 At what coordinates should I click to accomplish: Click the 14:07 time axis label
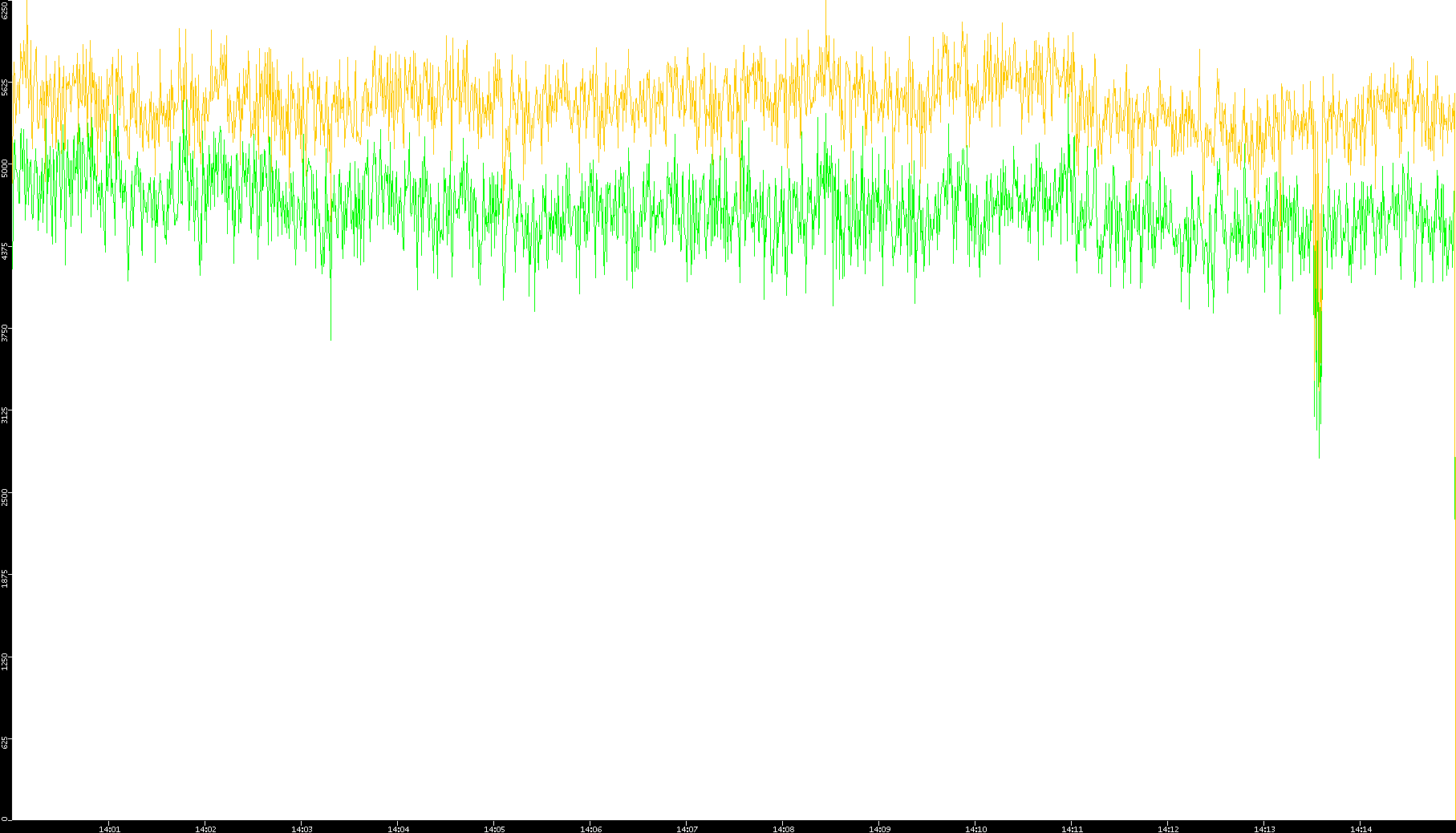(x=687, y=828)
